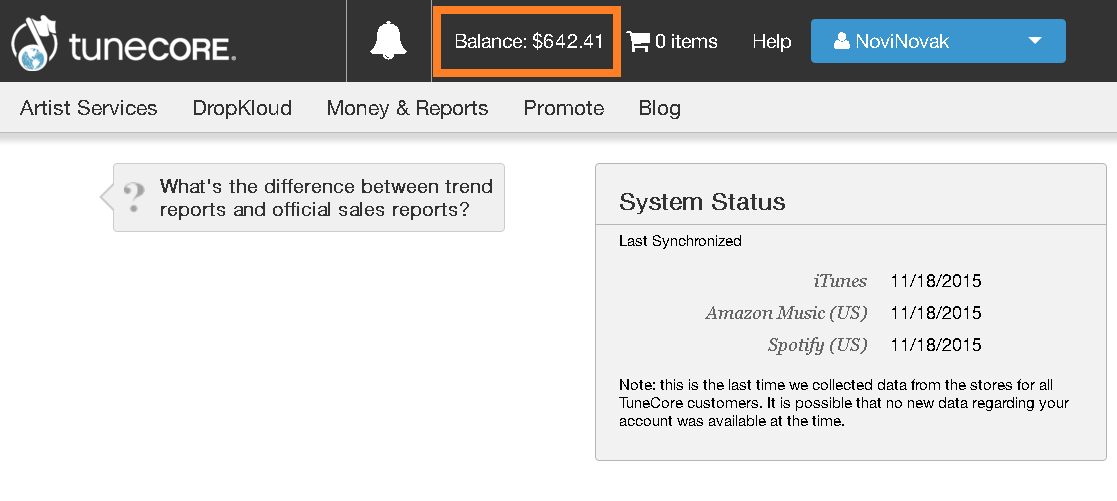The image size is (1117, 501).
Task: View the account Balance of $642.41
Action: click(x=528, y=41)
